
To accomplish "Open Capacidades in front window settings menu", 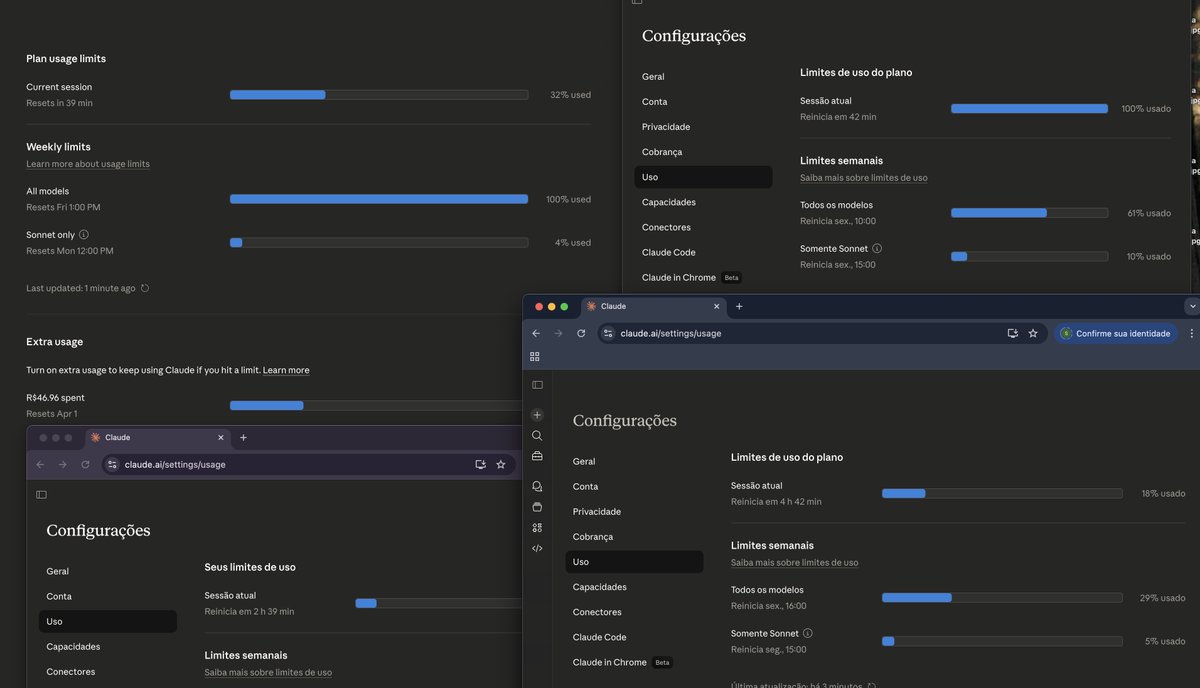I will point(634,587).
